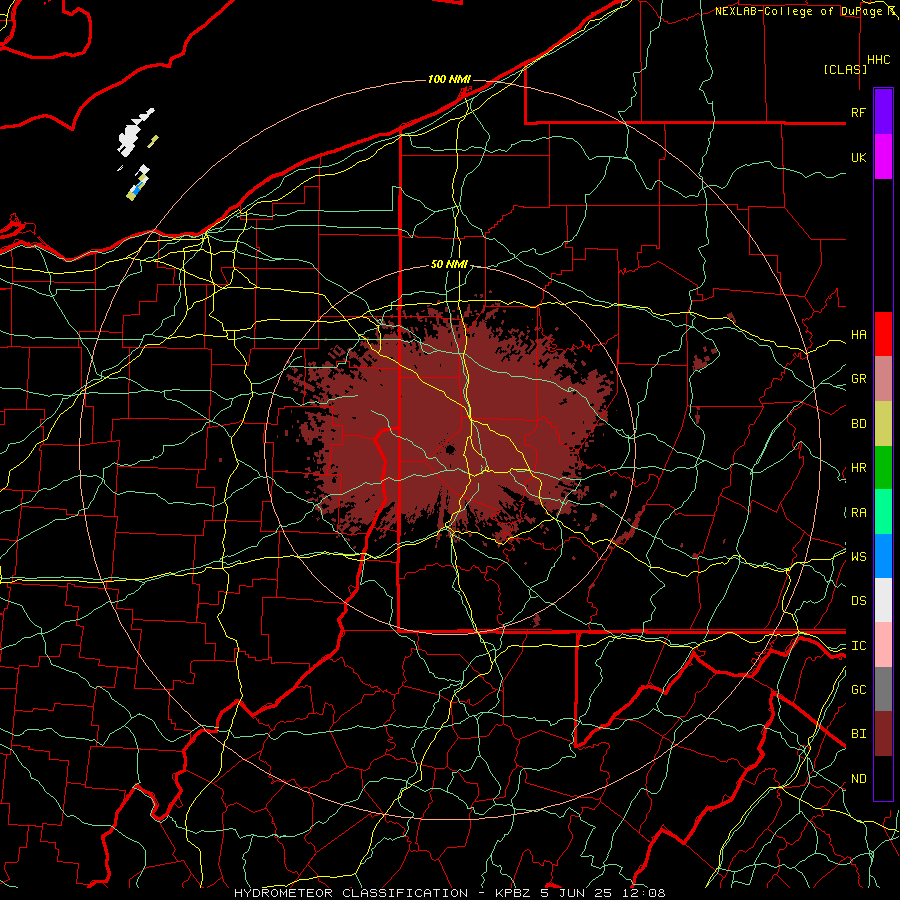
Task: Click the "HHC" product code text
Action: (x=879, y=60)
